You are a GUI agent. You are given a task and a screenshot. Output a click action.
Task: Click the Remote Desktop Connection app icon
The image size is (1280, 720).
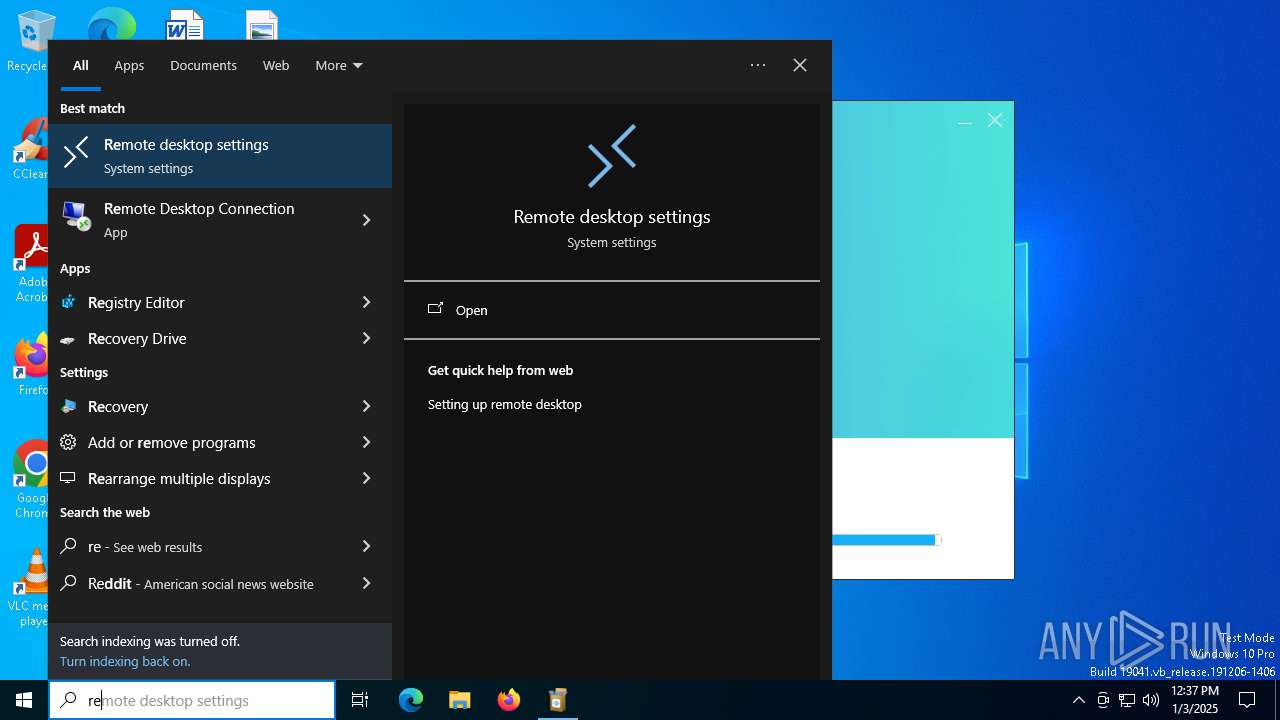point(75,215)
